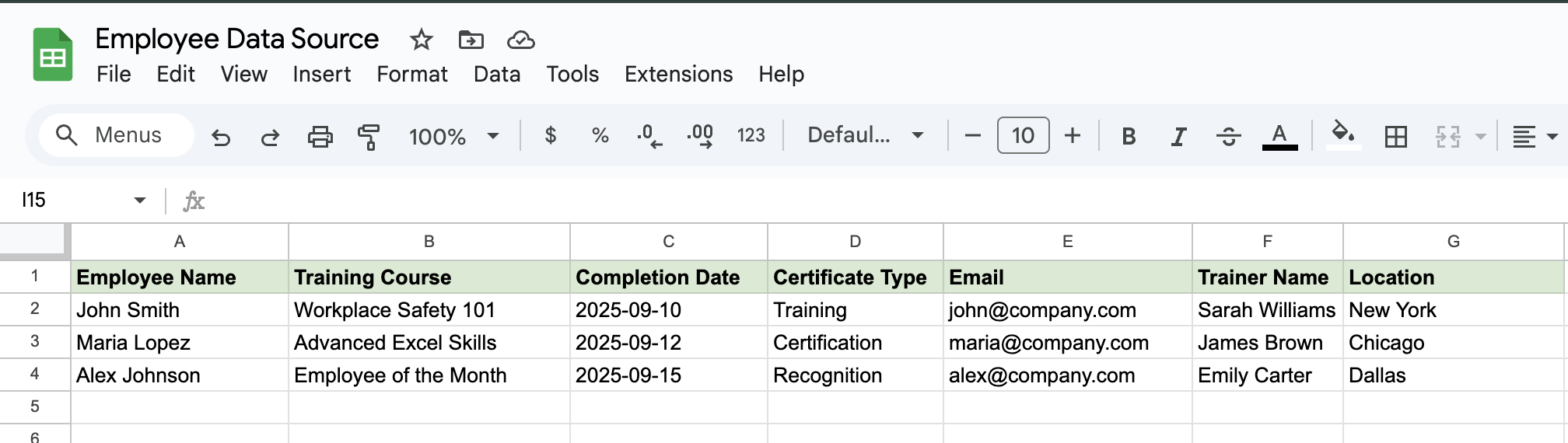This screenshot has height=443, width=1568.
Task: Open the Edit menu
Action: (x=176, y=74)
